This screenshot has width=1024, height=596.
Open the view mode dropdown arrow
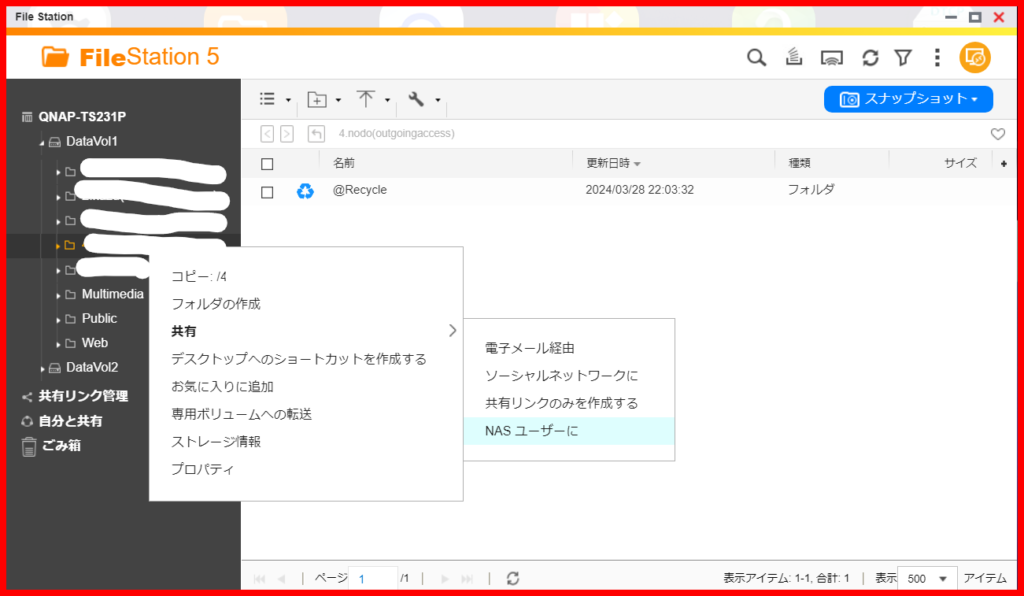pyautogui.click(x=288, y=101)
